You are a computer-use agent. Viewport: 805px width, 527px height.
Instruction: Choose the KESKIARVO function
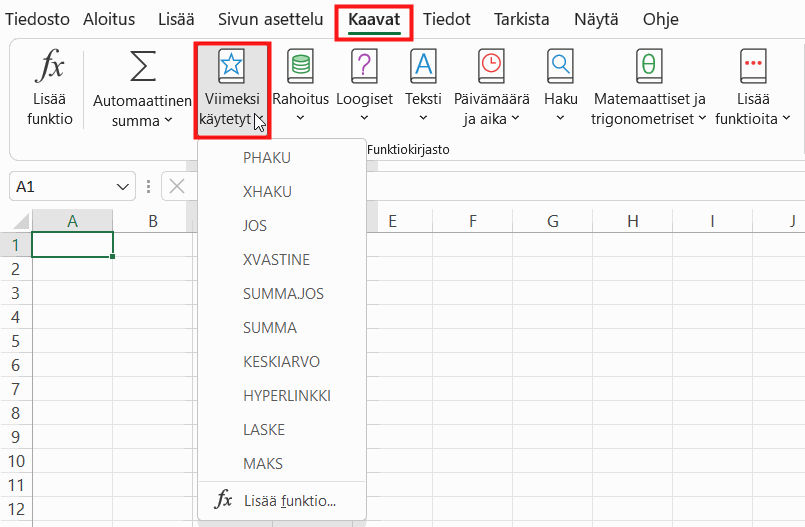tap(282, 362)
